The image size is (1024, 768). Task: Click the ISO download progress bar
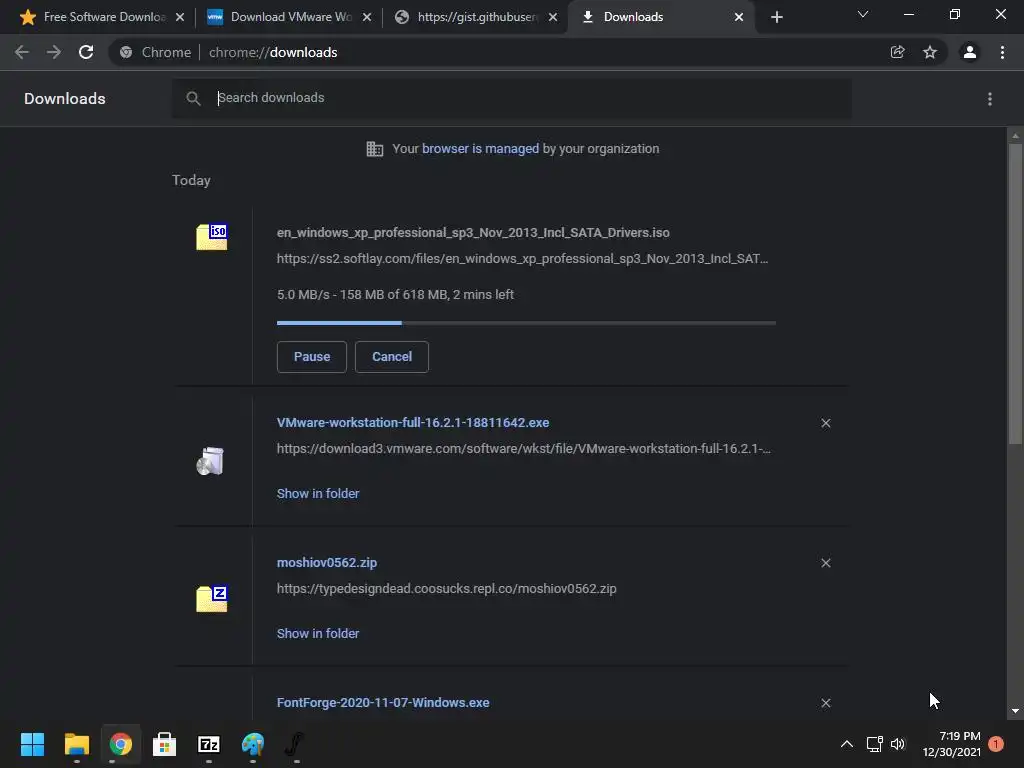click(x=526, y=323)
